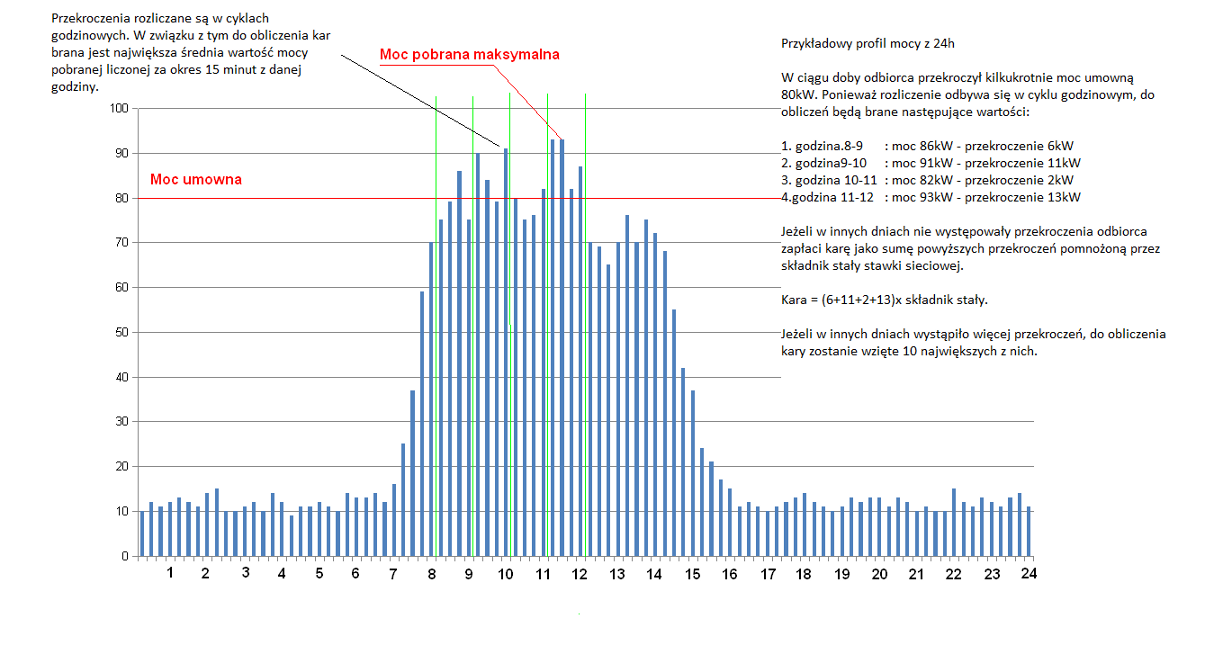Click the x-axis hour label 24
Viewport: 1214px width, 663px height.
click(x=1028, y=574)
